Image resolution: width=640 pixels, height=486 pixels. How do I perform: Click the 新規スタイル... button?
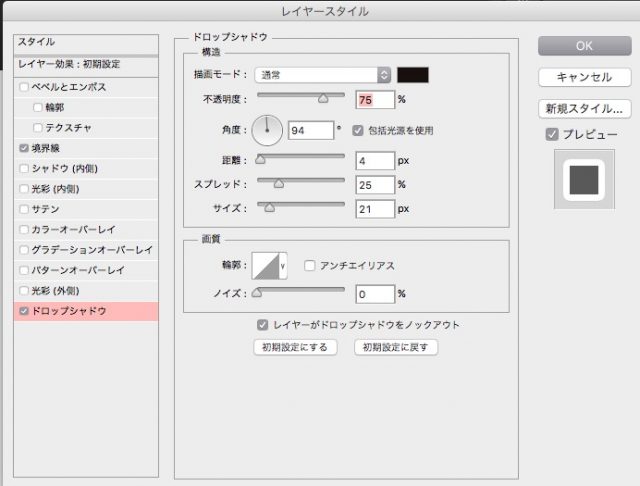click(x=582, y=108)
